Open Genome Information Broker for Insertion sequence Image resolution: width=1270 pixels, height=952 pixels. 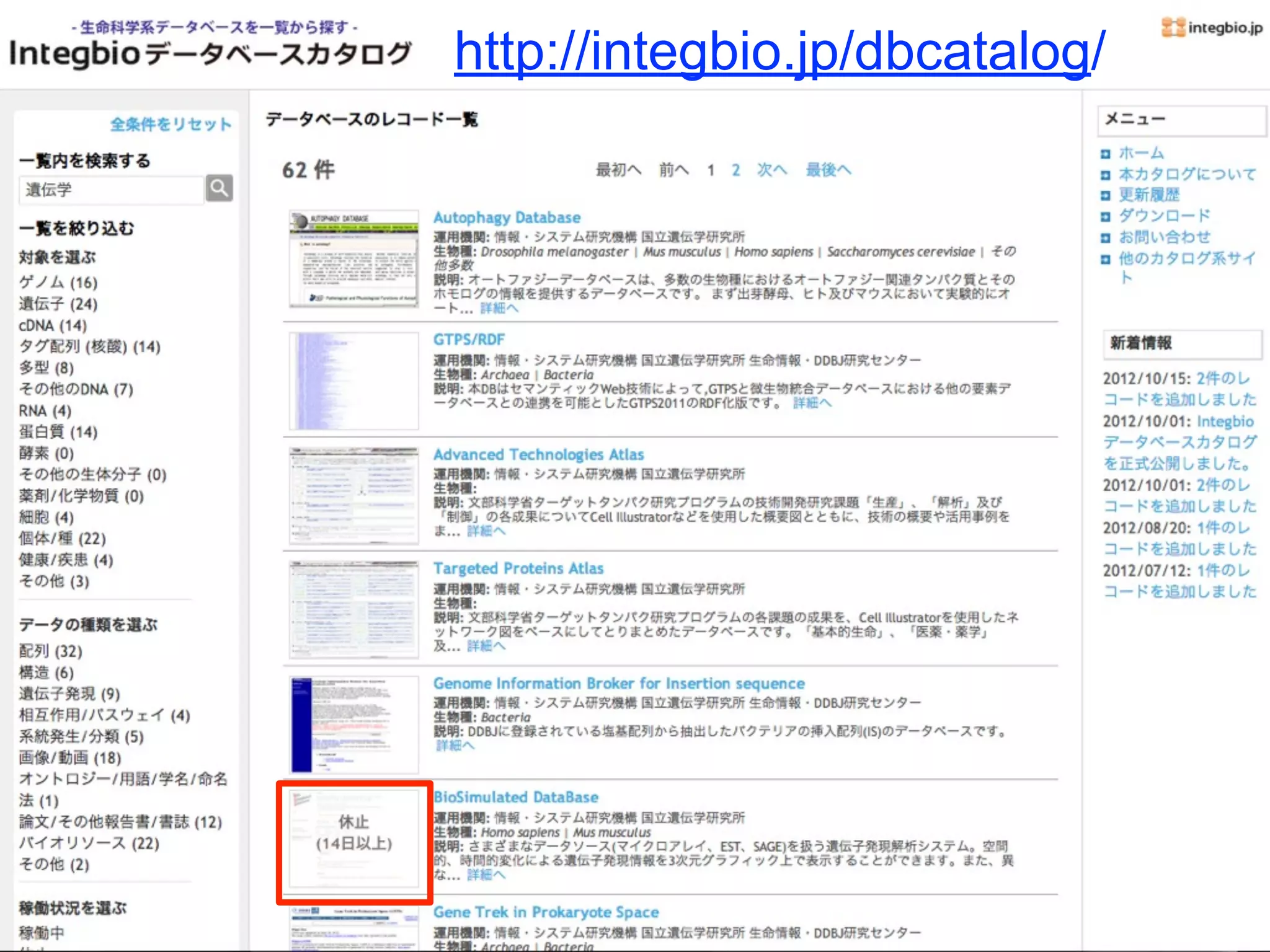click(x=619, y=684)
